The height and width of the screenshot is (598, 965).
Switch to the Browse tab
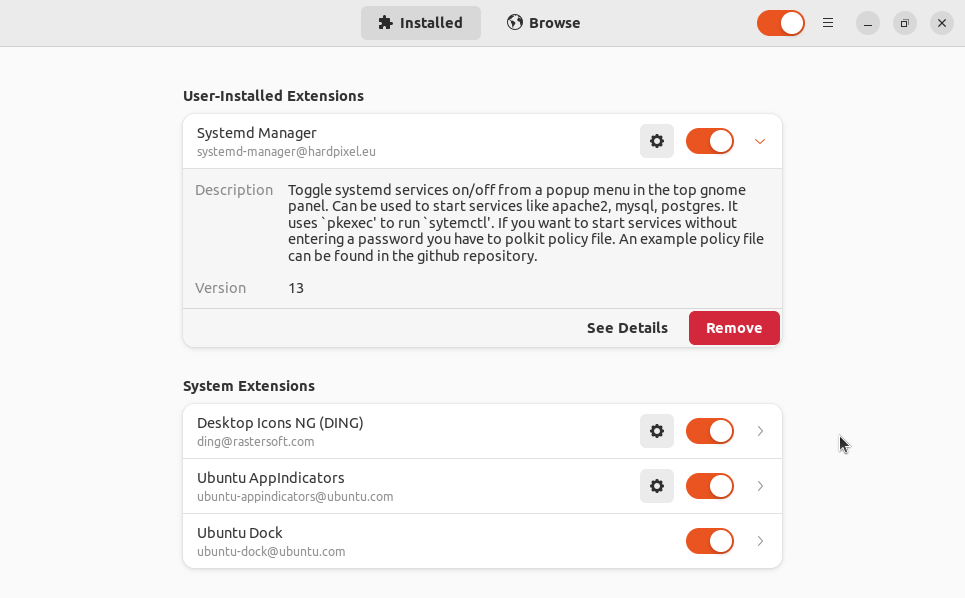point(544,23)
